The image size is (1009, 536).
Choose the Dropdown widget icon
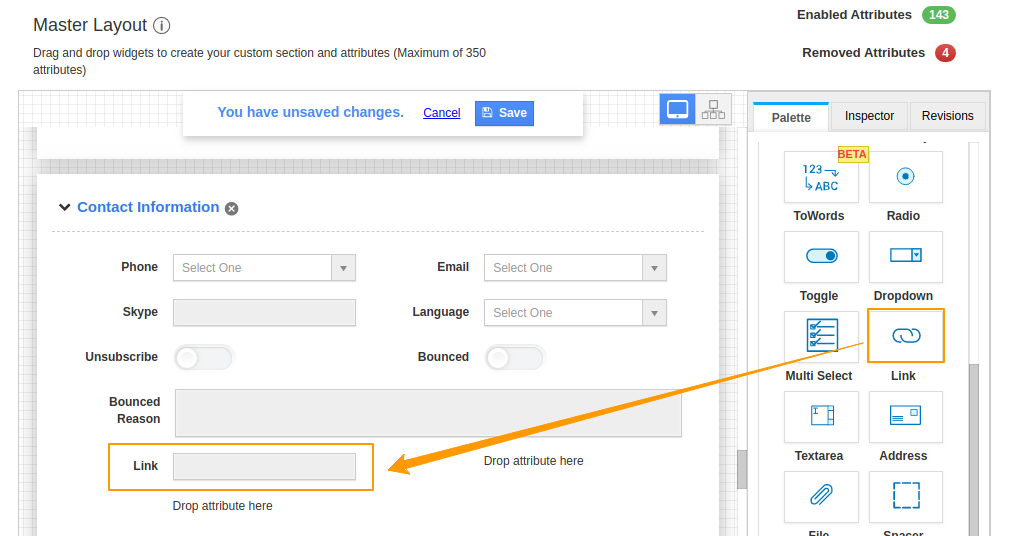tap(905, 257)
